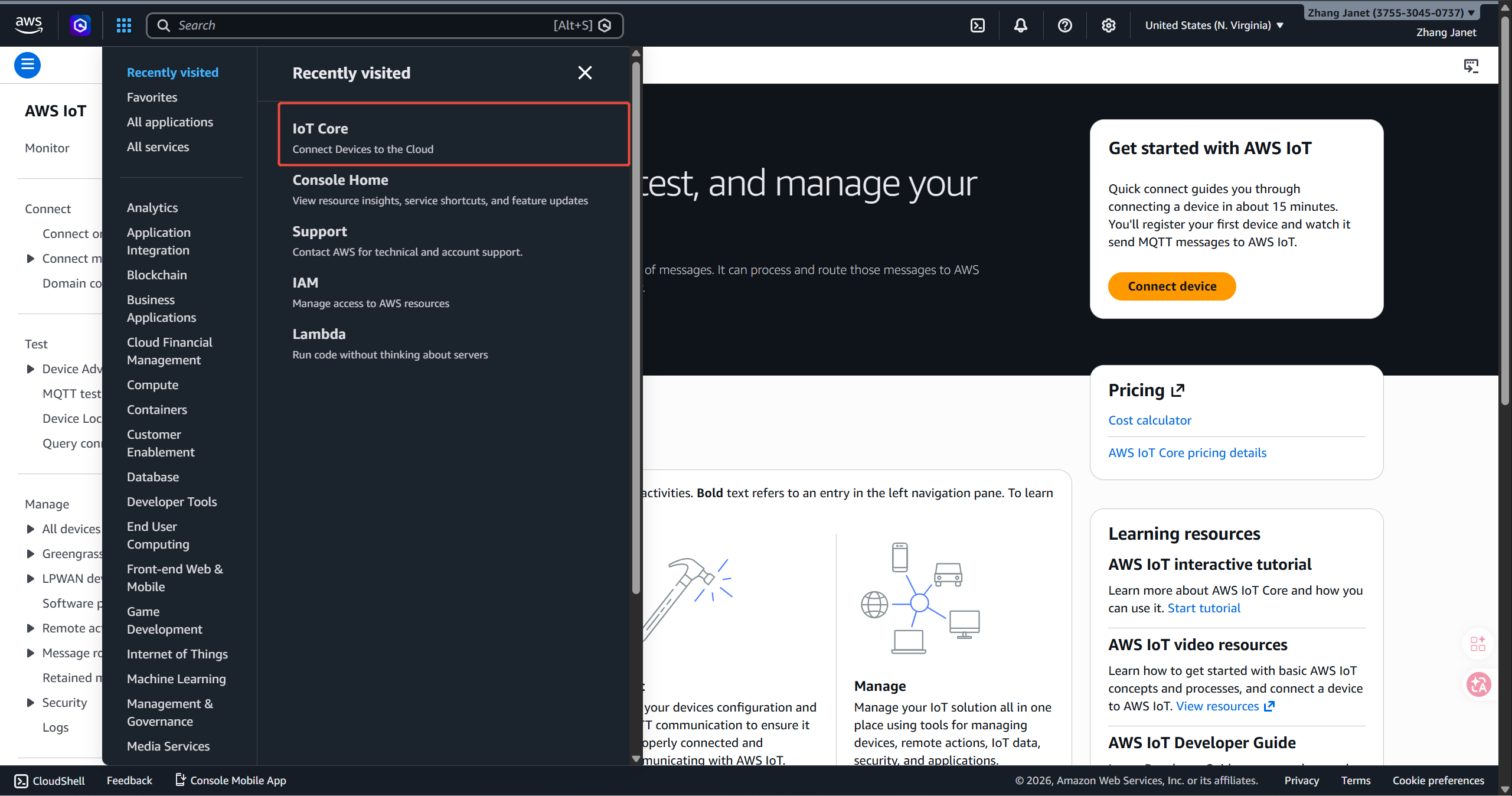The height and width of the screenshot is (796, 1512).
Task: Open the notifications bell
Action: point(1021,25)
